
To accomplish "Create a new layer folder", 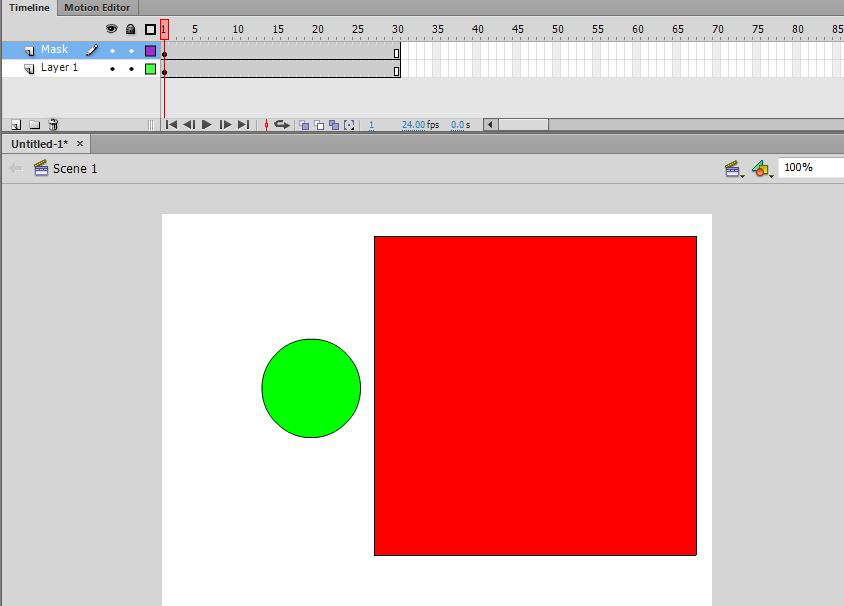I will [35, 125].
